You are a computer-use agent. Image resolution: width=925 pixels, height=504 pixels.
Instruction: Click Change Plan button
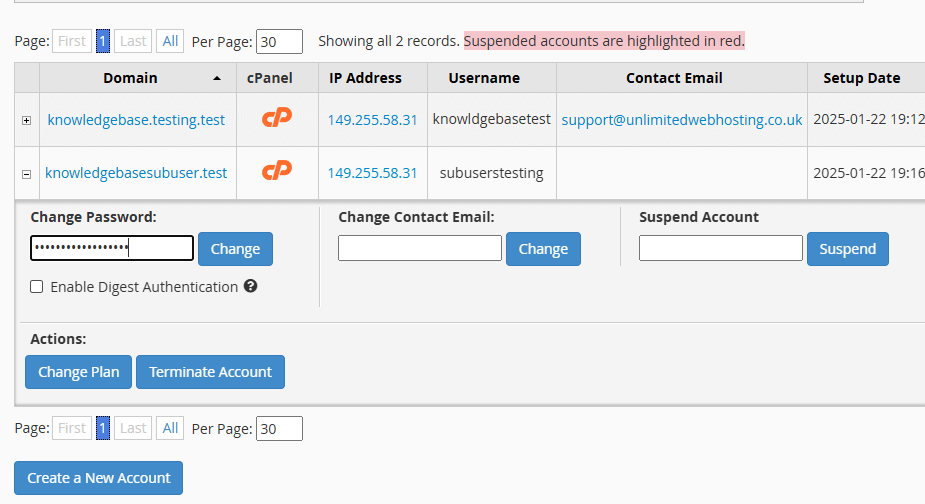pyautogui.click(x=78, y=372)
